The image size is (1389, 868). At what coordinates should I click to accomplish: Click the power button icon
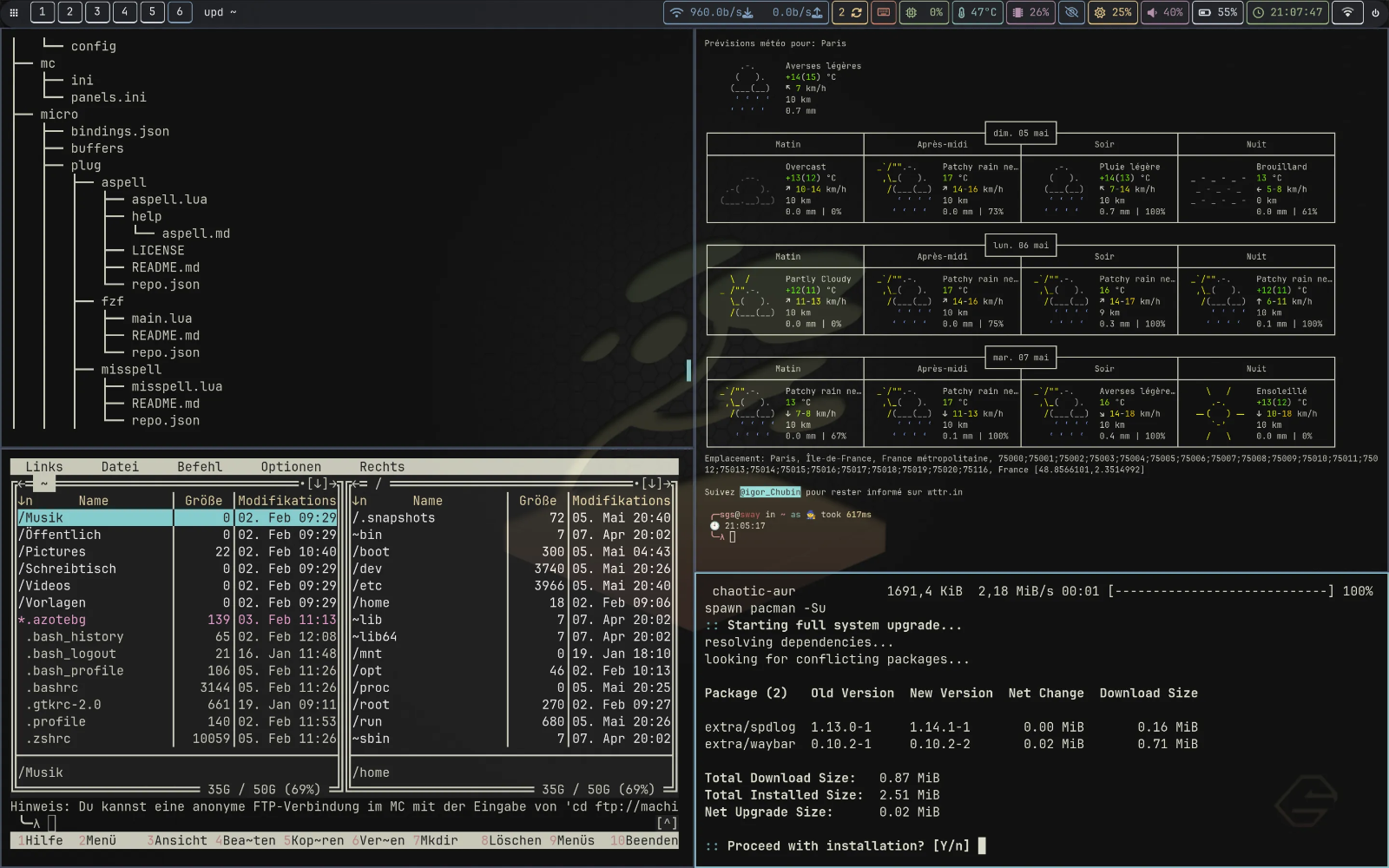(1375, 12)
